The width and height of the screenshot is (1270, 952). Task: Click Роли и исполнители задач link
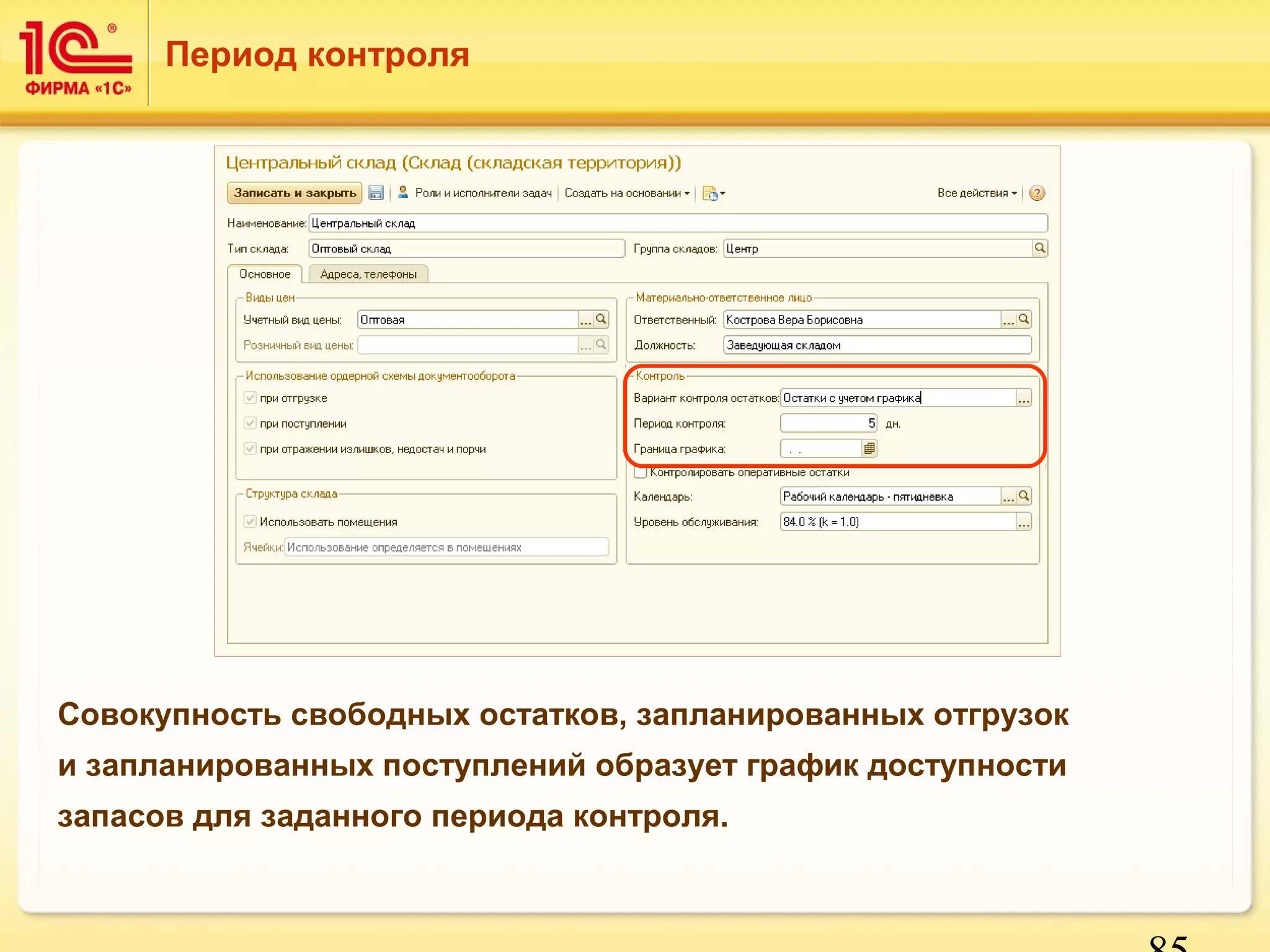(x=483, y=193)
